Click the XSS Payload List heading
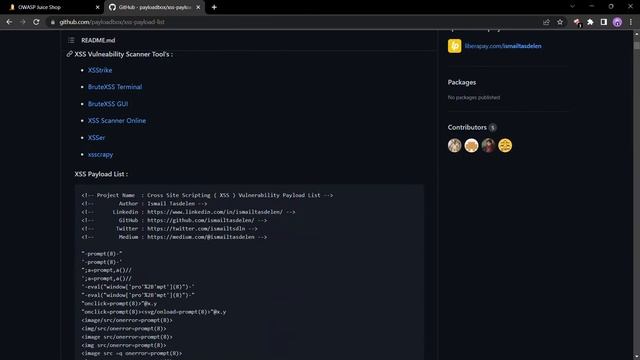The height and width of the screenshot is (360, 640). [101, 174]
